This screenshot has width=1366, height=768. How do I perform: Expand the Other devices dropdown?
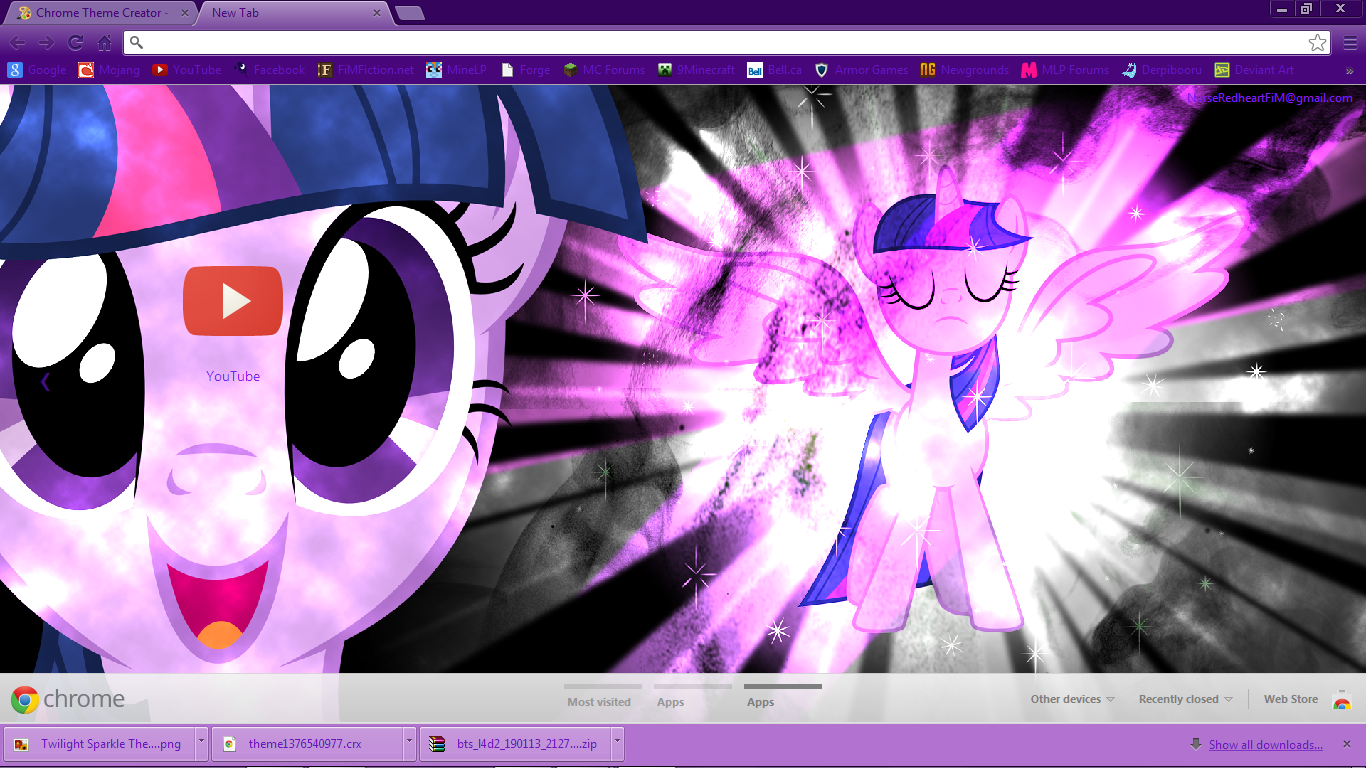point(1072,699)
